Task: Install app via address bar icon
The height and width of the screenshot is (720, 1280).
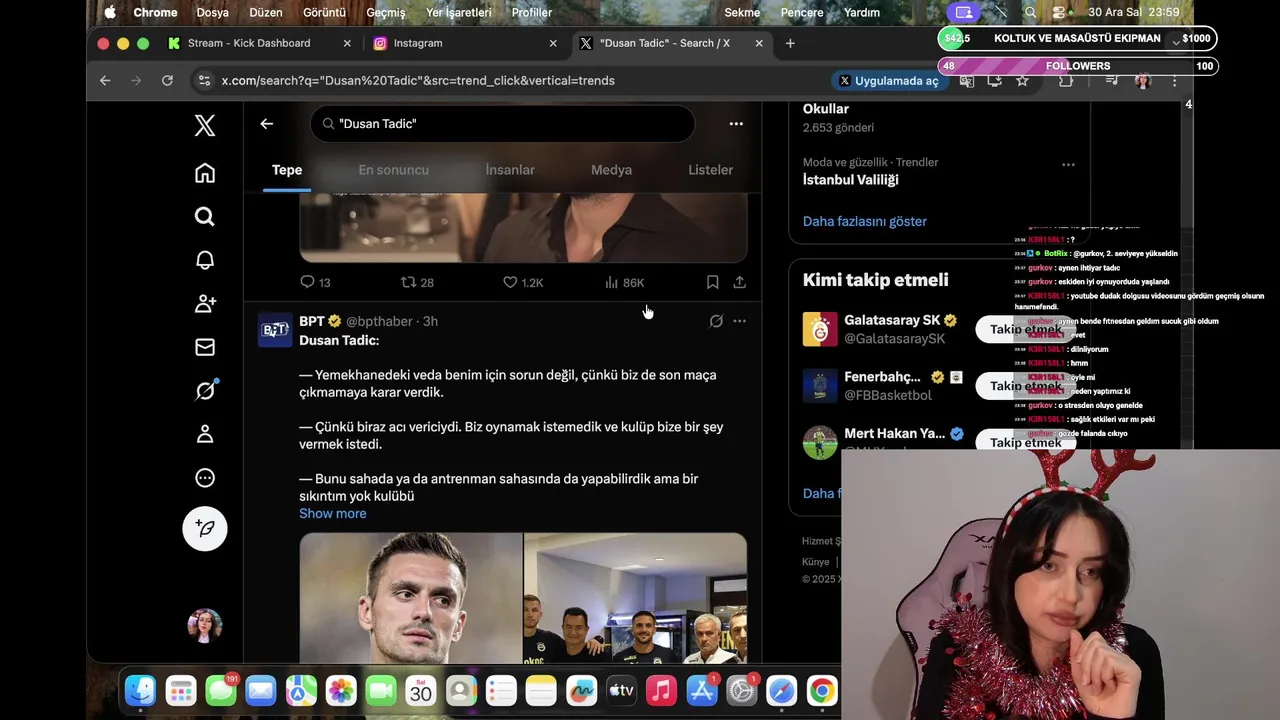Action: click(994, 81)
